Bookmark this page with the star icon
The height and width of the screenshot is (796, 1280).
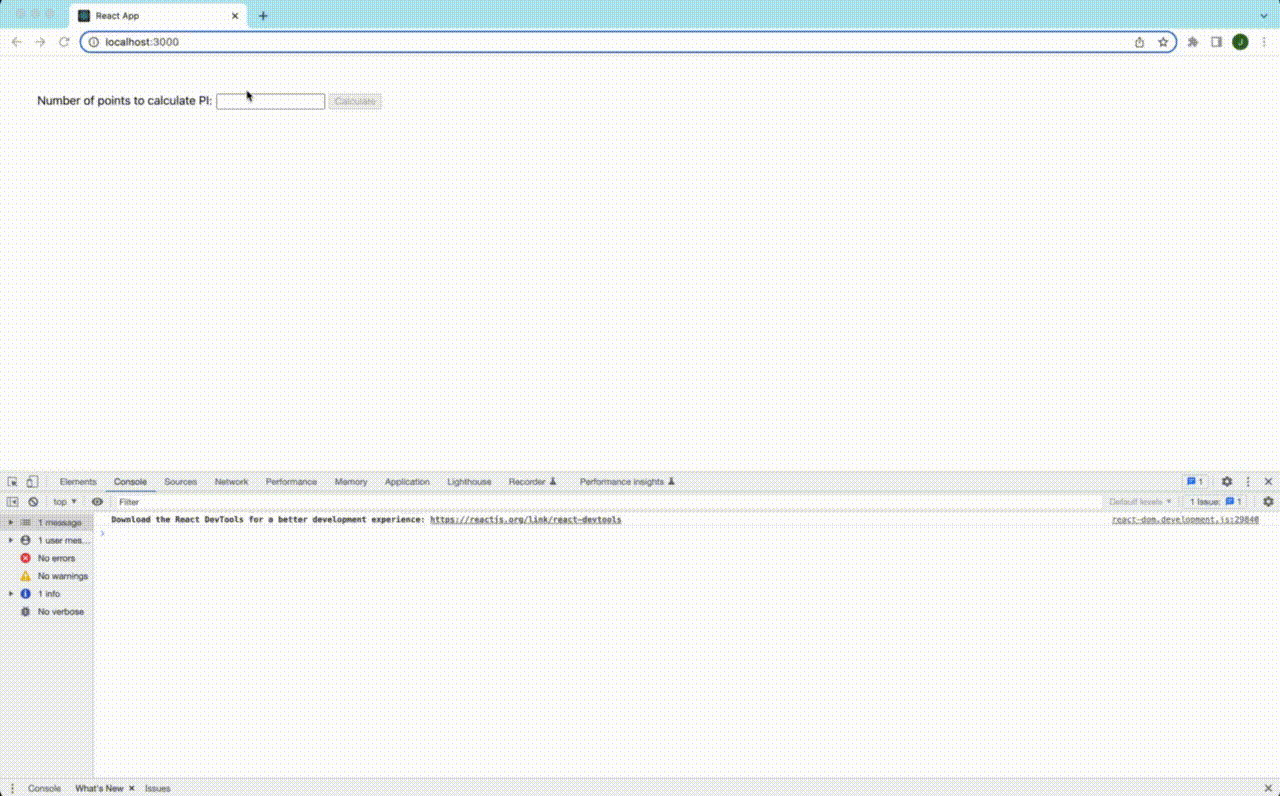click(x=1163, y=42)
